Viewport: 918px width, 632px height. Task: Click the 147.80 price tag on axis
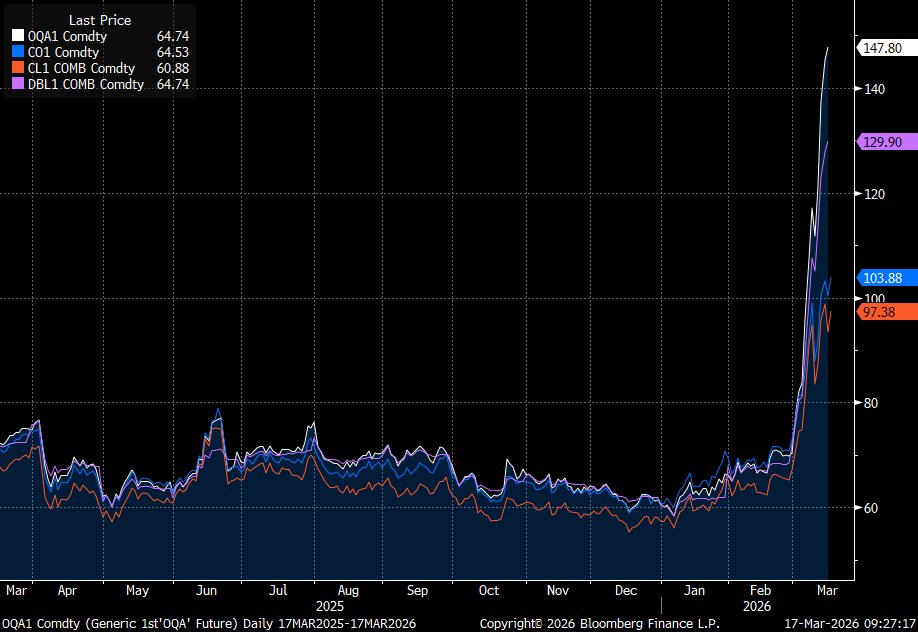point(884,47)
